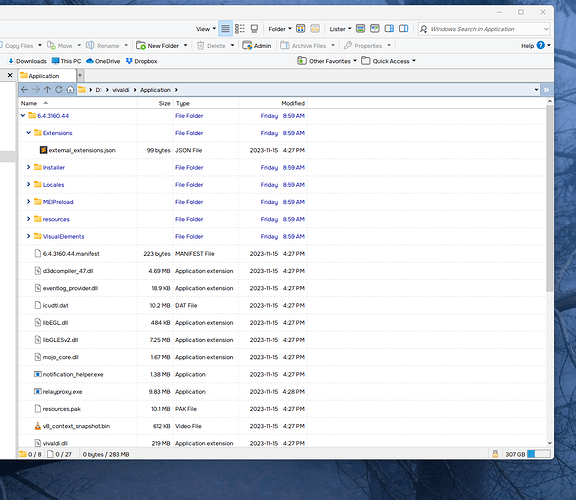The height and width of the screenshot is (500, 576).
Task: Click the Properties button
Action: tap(363, 46)
